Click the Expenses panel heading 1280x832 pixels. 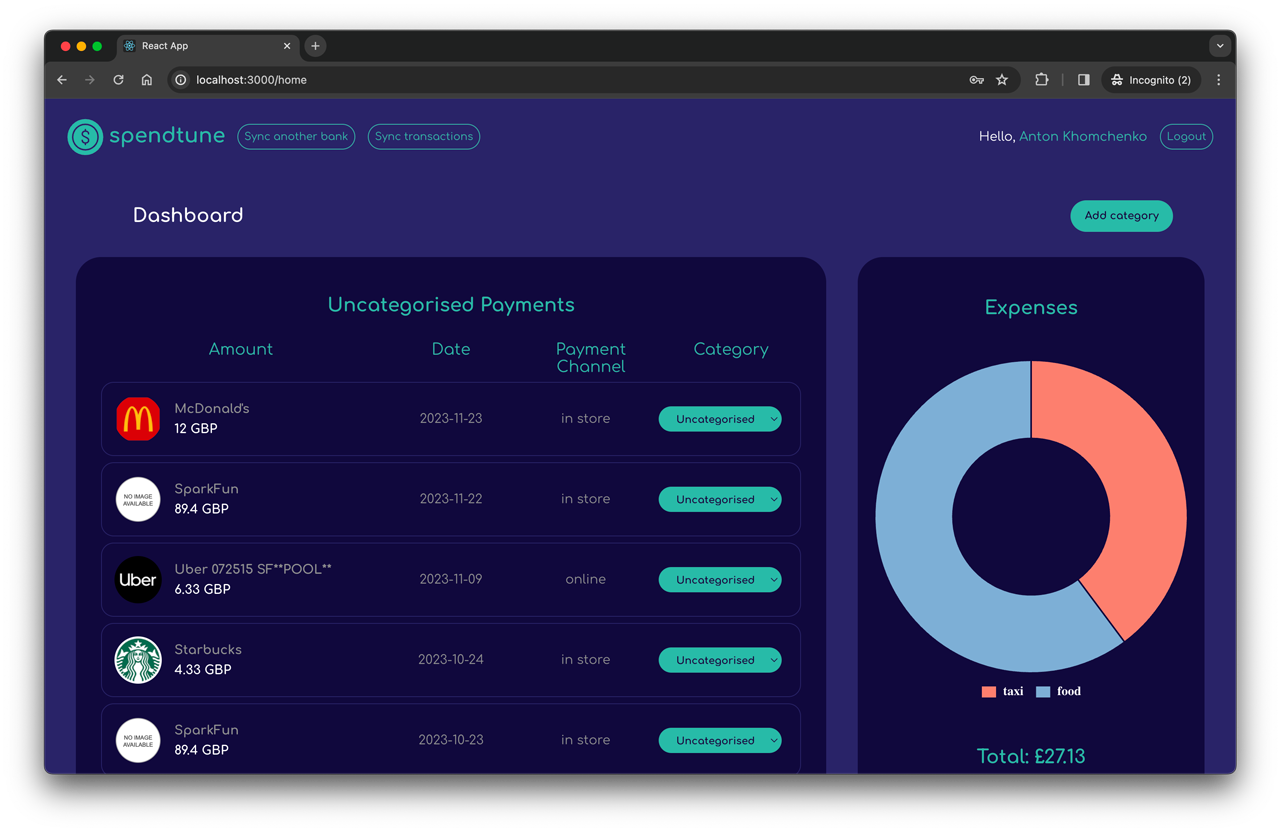(1031, 308)
